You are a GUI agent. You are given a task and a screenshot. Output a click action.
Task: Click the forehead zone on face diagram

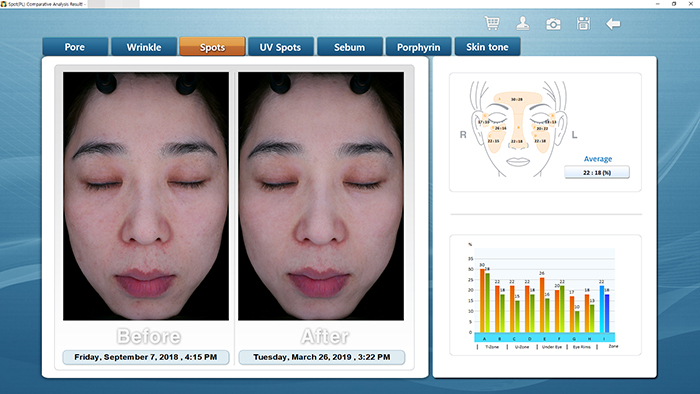click(x=517, y=99)
